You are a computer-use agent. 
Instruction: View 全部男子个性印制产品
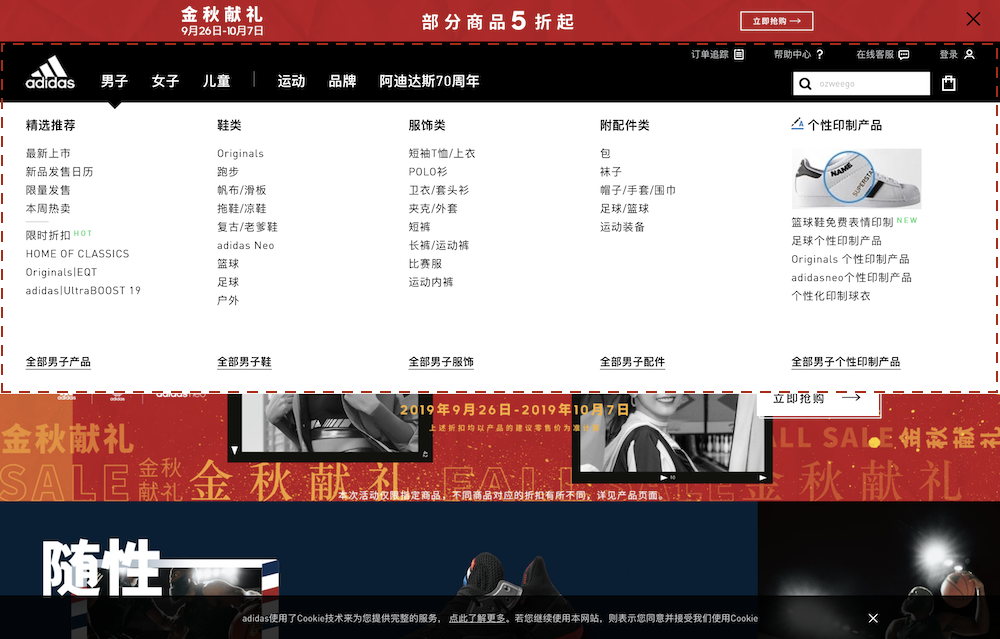(x=846, y=362)
